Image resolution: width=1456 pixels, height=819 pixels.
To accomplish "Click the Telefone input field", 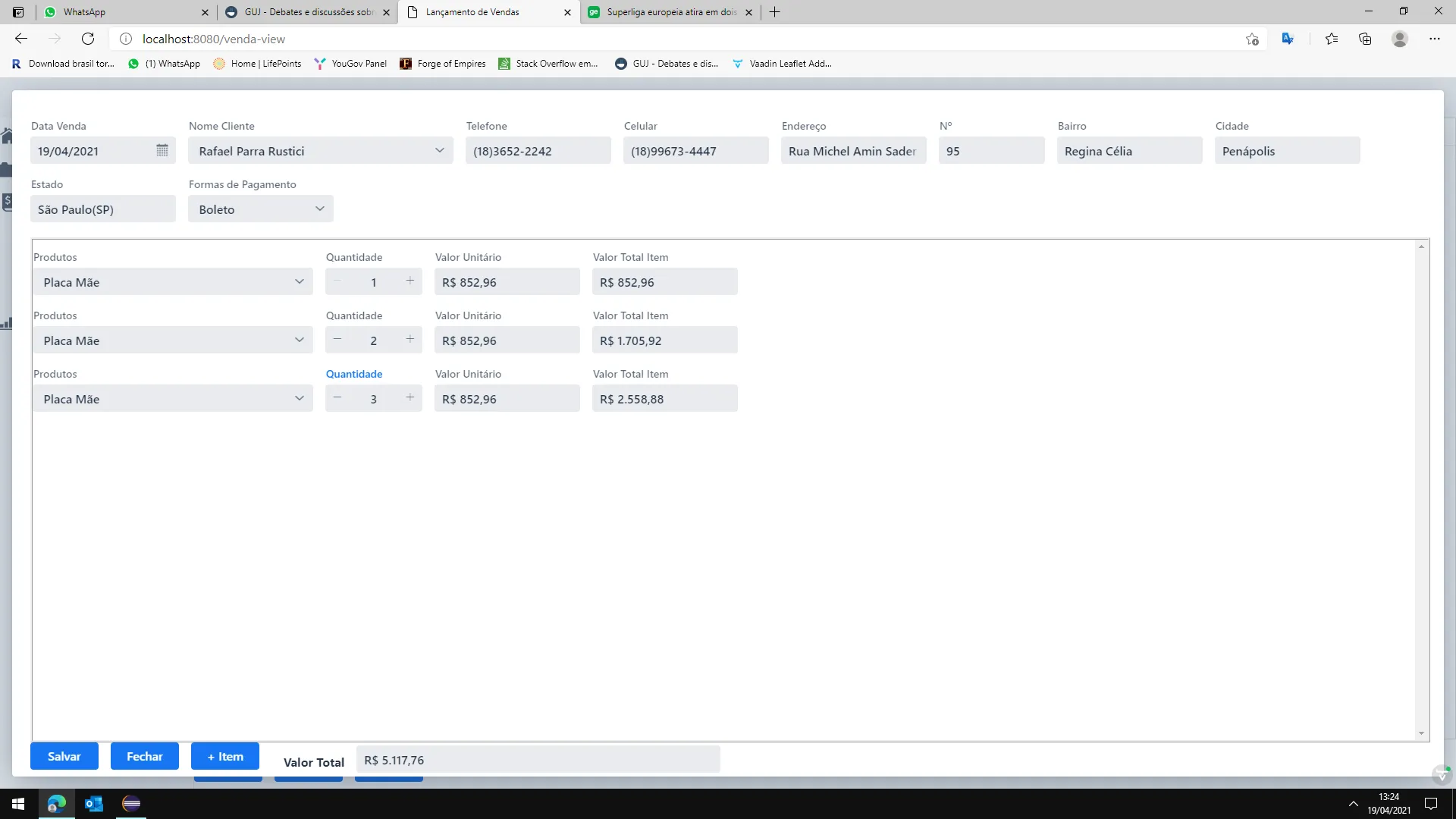I will coord(538,151).
